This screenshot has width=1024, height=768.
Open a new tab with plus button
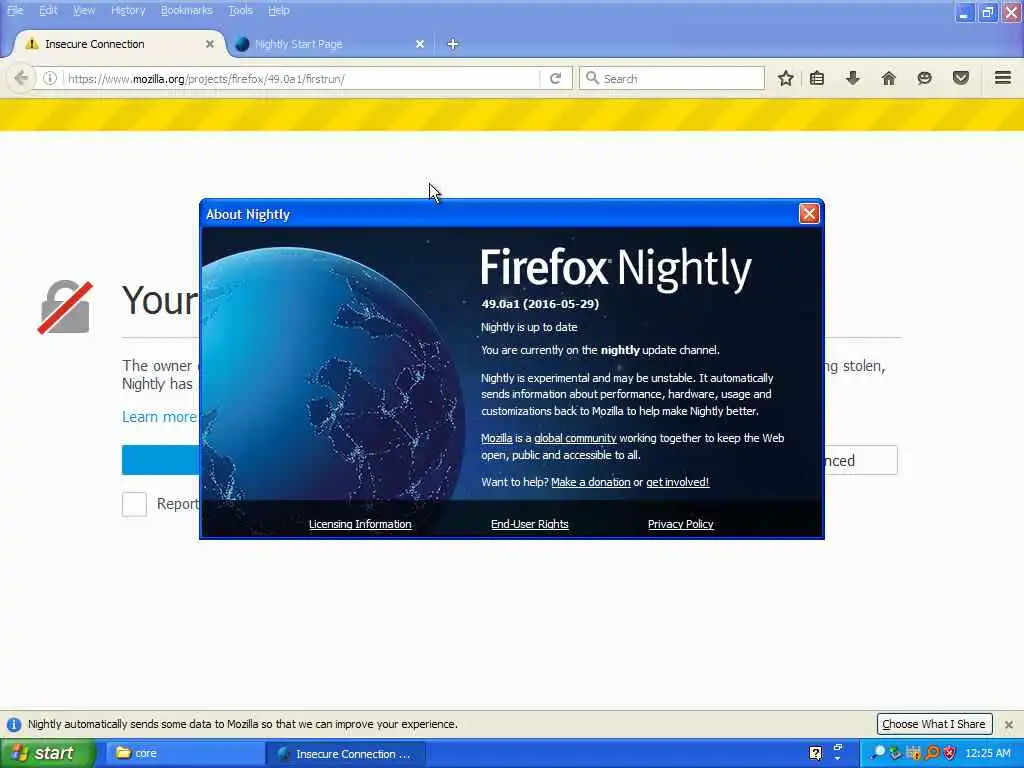point(453,44)
